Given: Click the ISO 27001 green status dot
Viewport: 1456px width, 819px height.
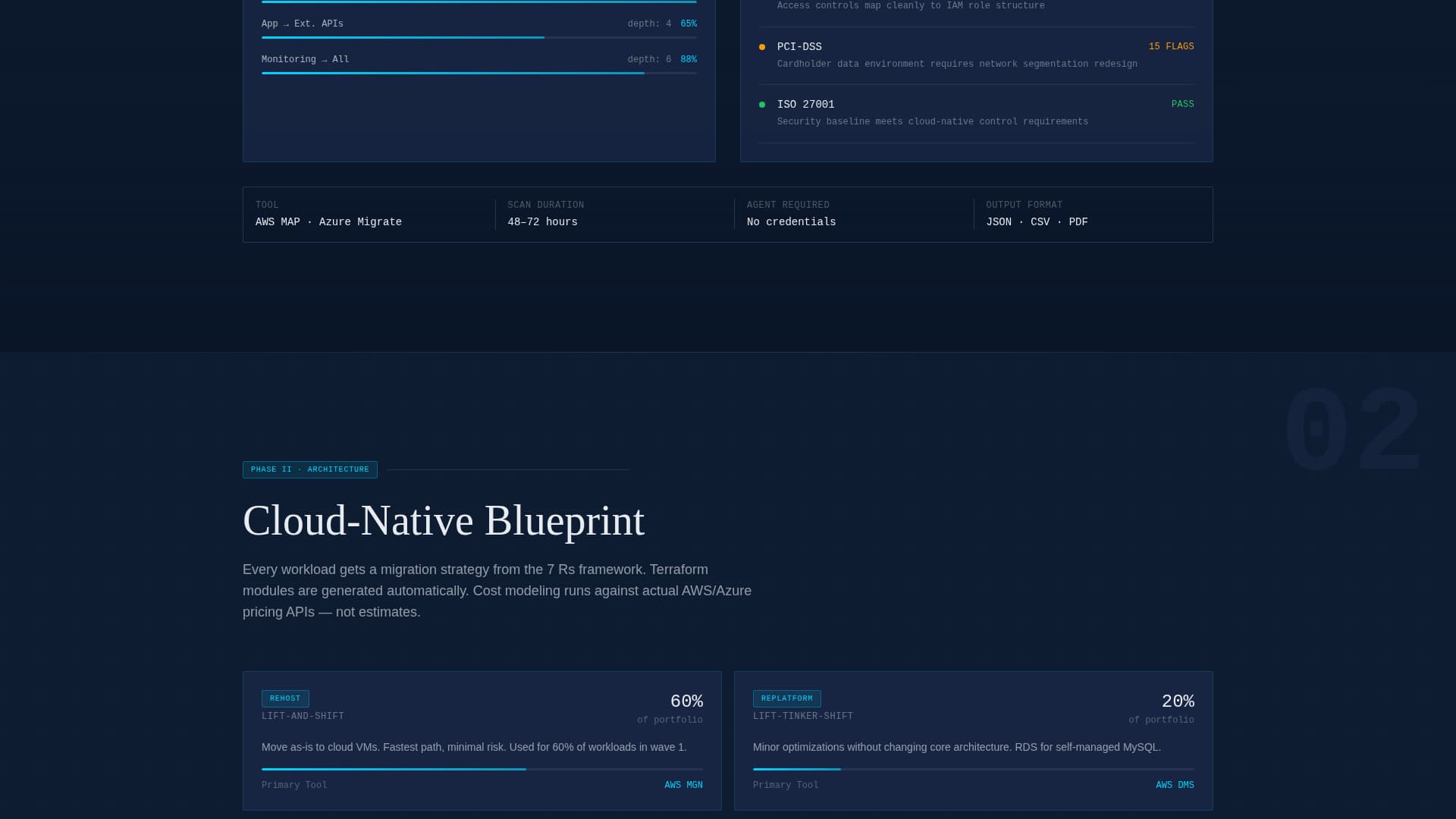Looking at the screenshot, I should tap(763, 104).
